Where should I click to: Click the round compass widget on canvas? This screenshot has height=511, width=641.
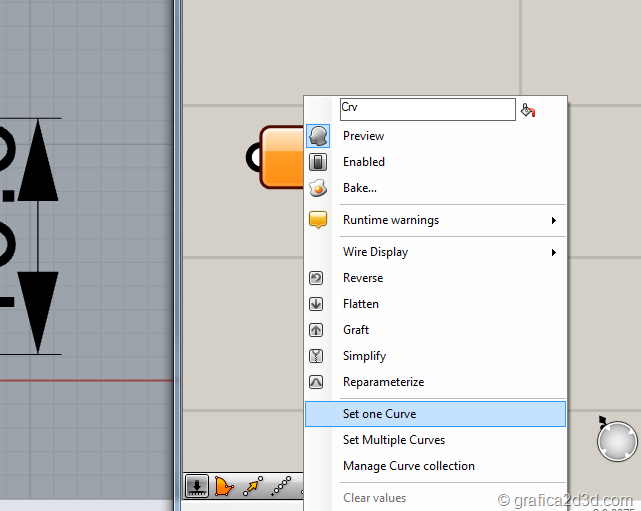click(x=617, y=440)
